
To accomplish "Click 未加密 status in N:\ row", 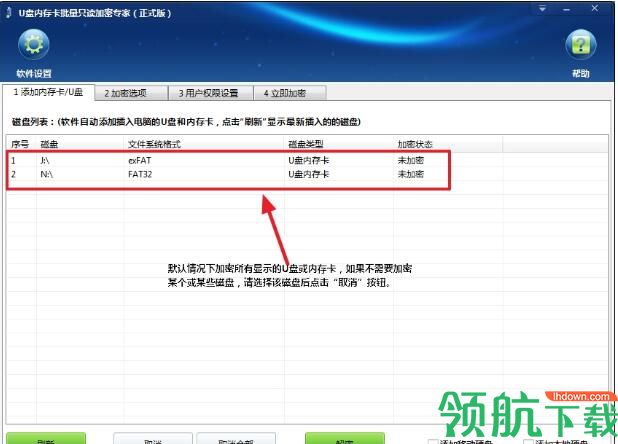I will tap(411, 174).
